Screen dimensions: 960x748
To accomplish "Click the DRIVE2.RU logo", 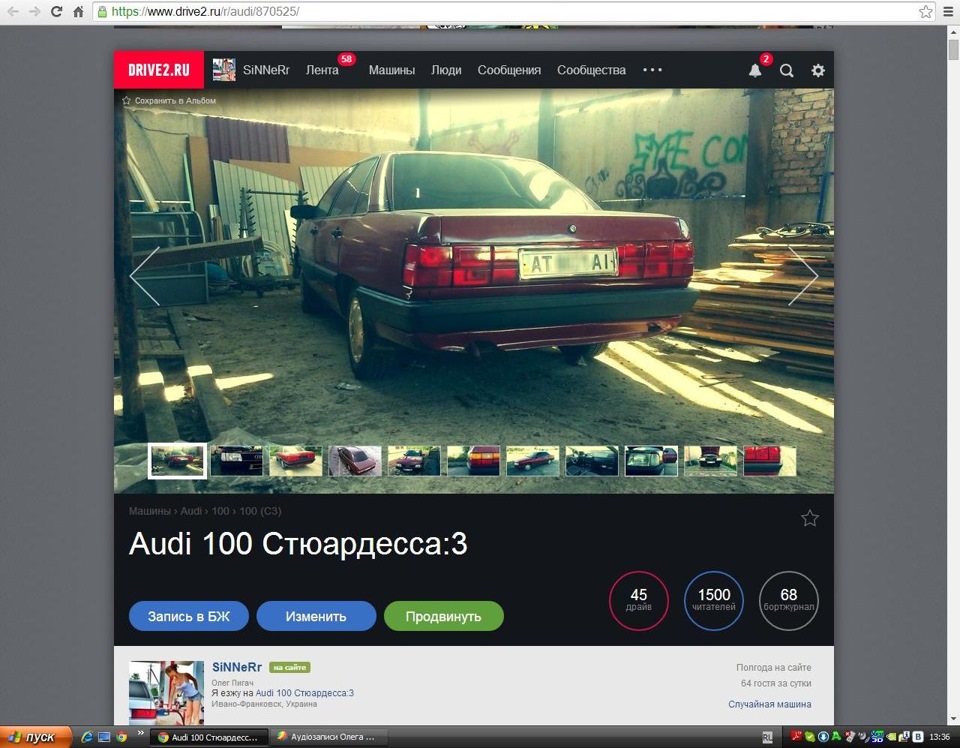I will pyautogui.click(x=159, y=70).
